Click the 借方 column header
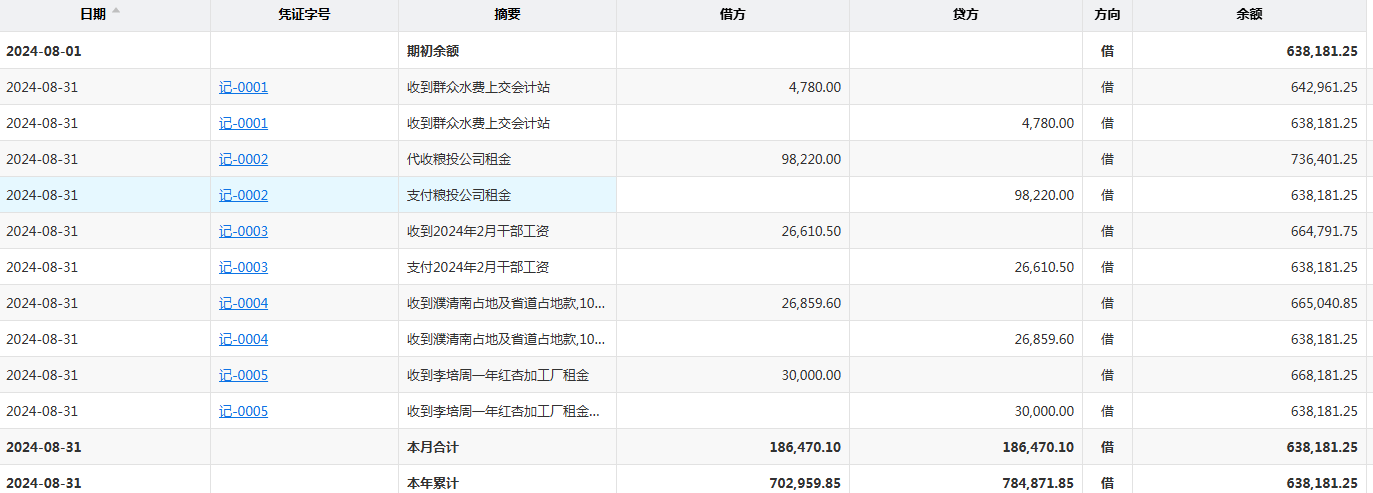1373x493 pixels. pos(732,15)
